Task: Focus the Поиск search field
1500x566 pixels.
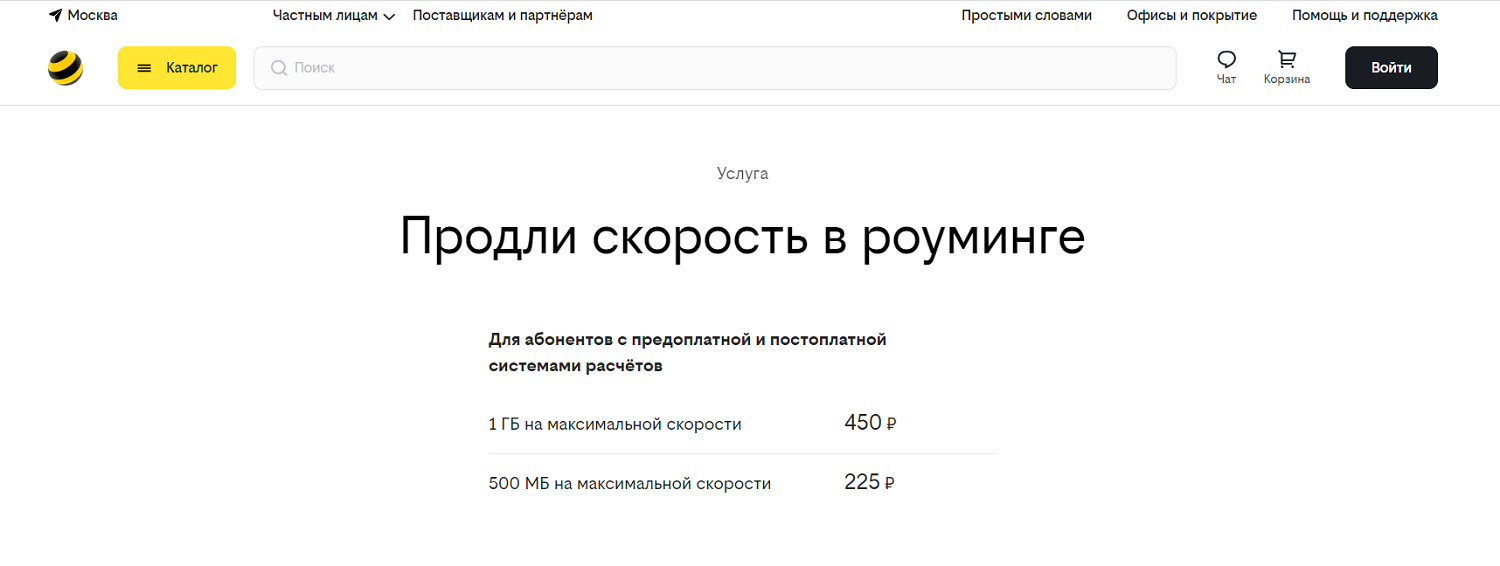Action: [x=714, y=68]
